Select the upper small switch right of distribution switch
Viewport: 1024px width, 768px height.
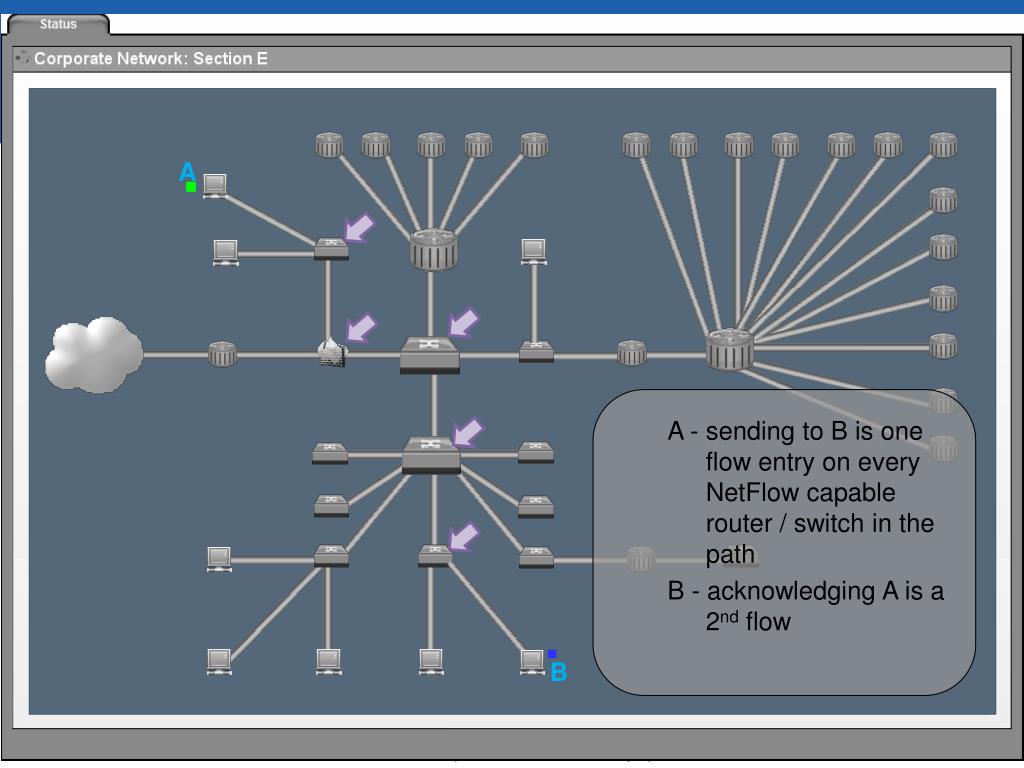click(536, 452)
